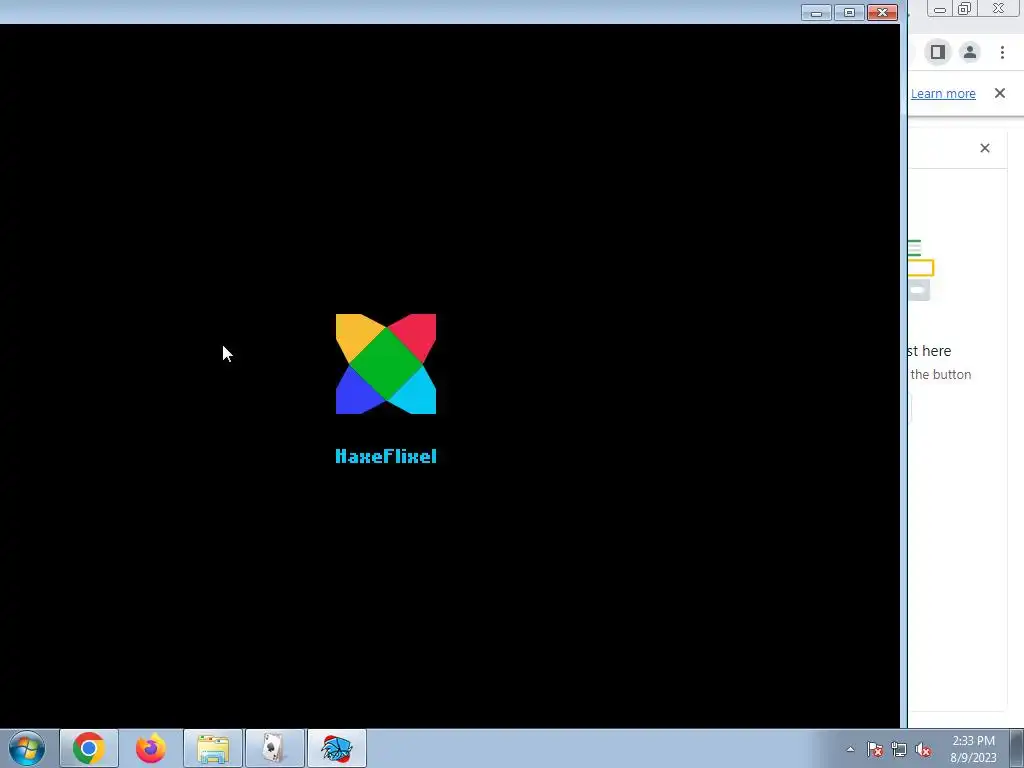The width and height of the screenshot is (1024, 768).
Task: Click the muted volume tray icon
Action: click(923, 750)
